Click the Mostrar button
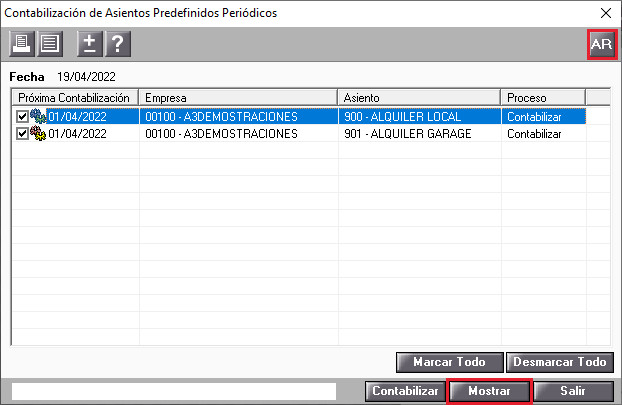 click(x=489, y=391)
